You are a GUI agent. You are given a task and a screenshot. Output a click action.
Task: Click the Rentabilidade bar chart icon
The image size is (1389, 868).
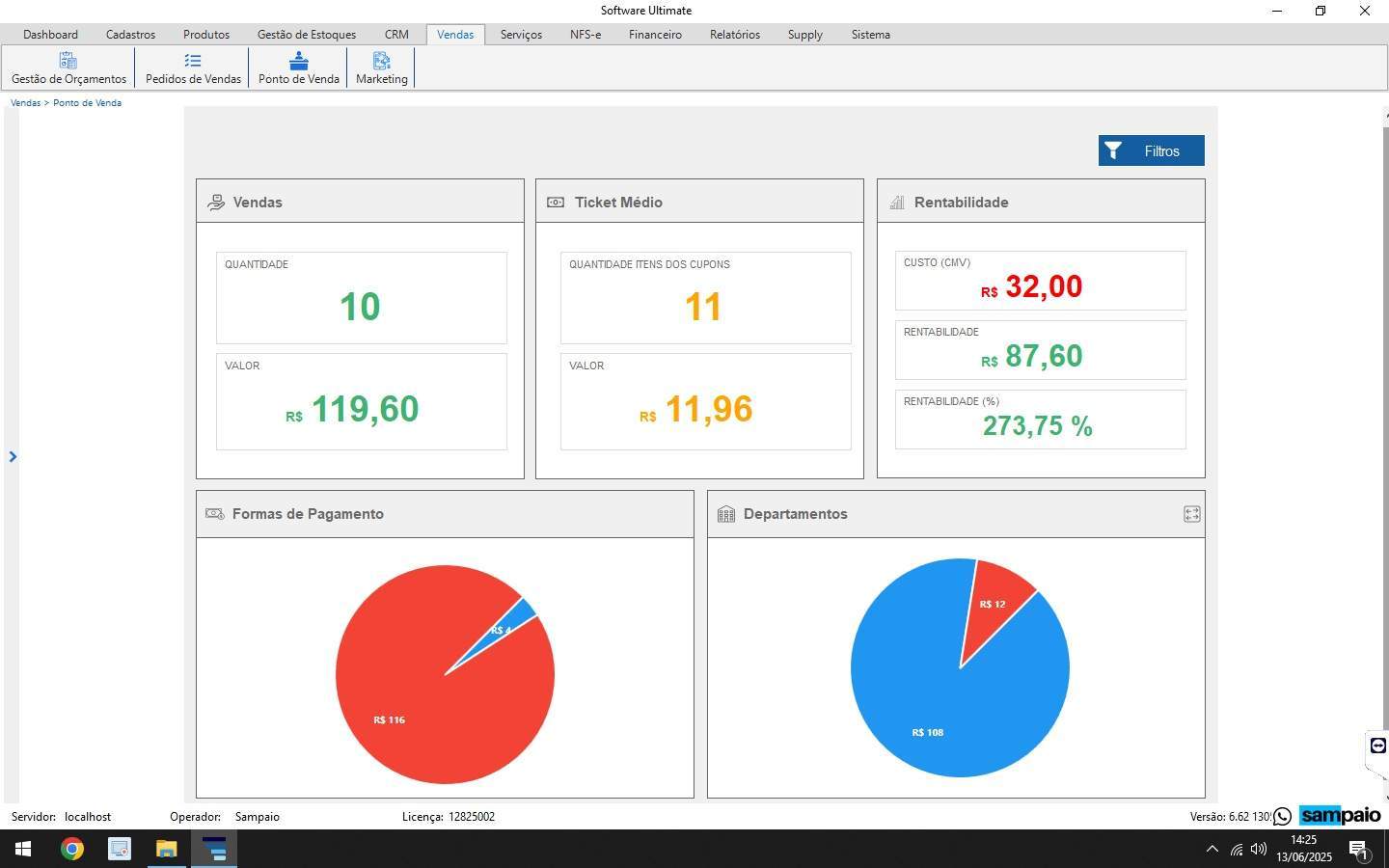point(897,203)
